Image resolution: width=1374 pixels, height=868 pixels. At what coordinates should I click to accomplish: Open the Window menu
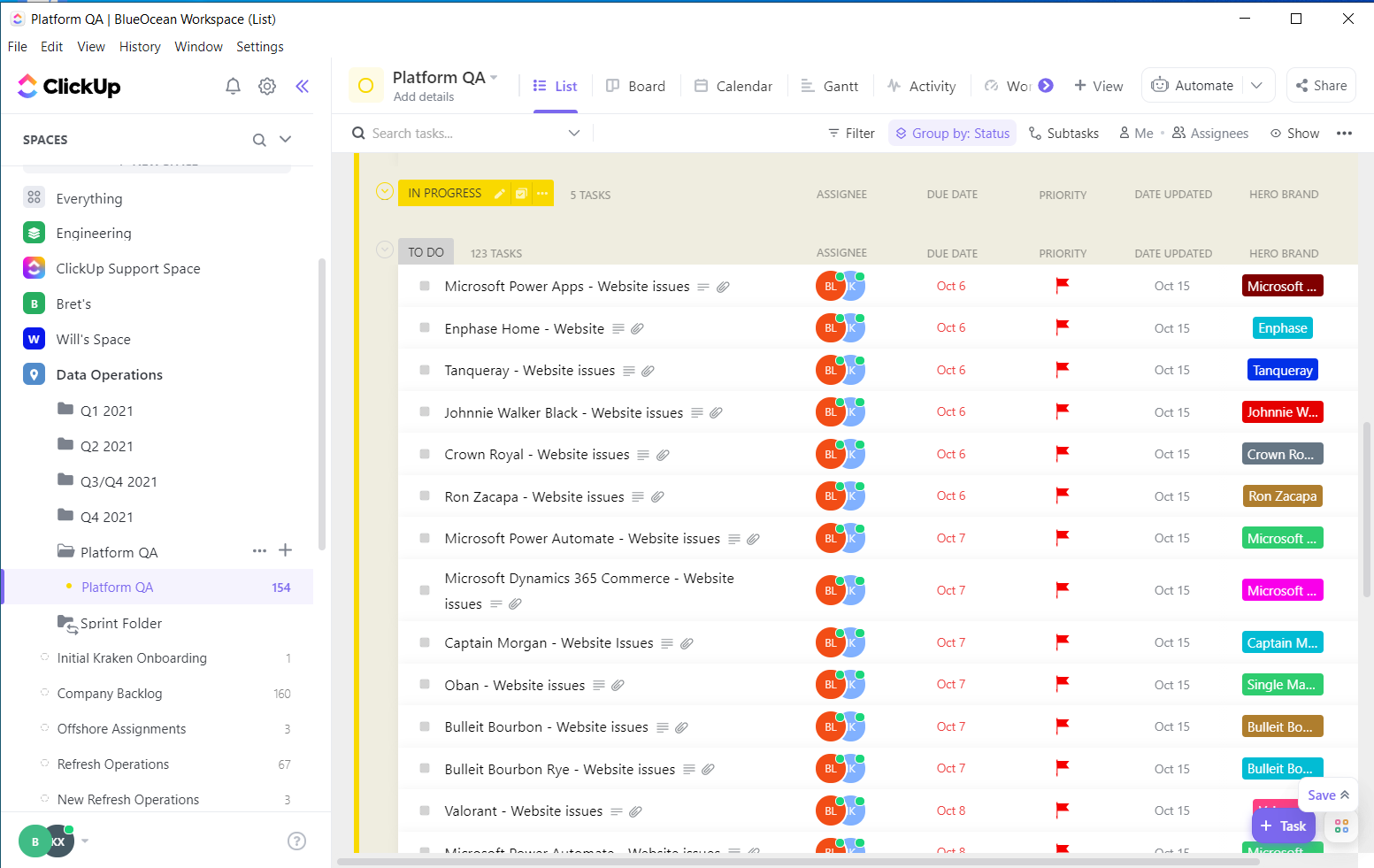coord(198,47)
